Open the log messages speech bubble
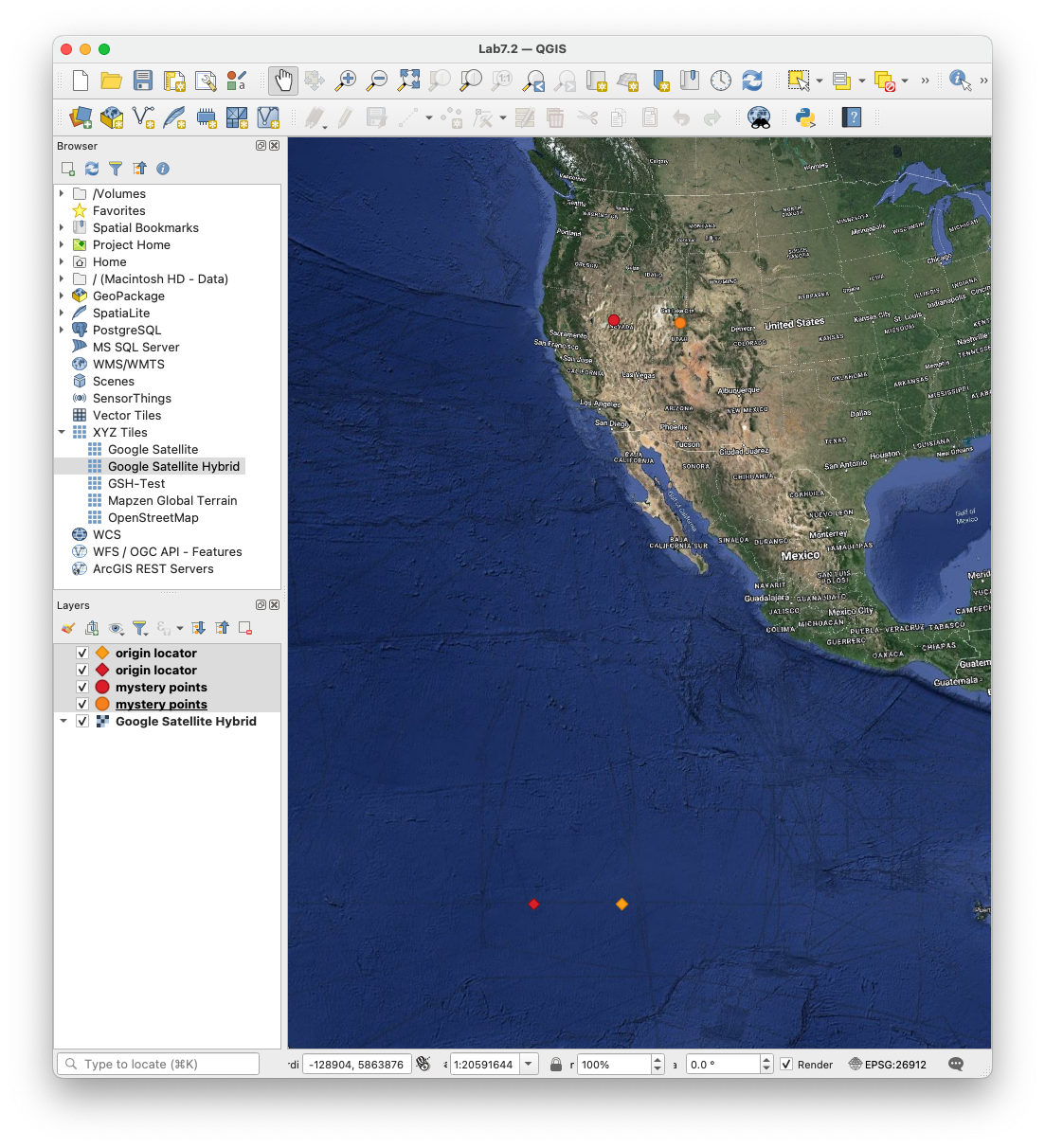 (956, 1064)
